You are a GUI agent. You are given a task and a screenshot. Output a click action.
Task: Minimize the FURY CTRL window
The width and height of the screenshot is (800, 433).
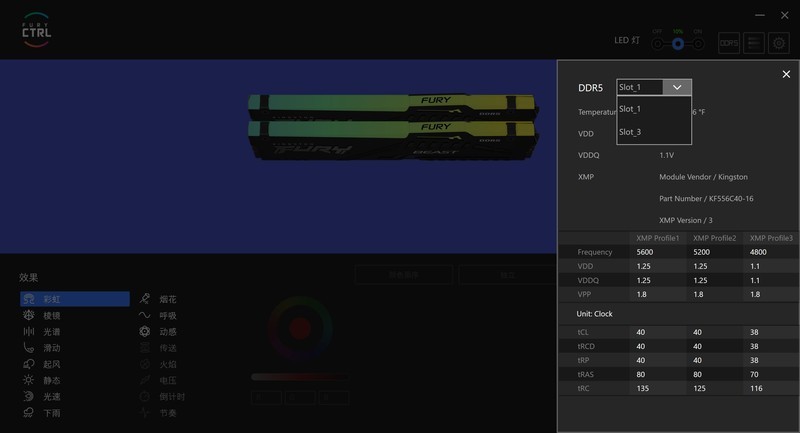coord(760,15)
